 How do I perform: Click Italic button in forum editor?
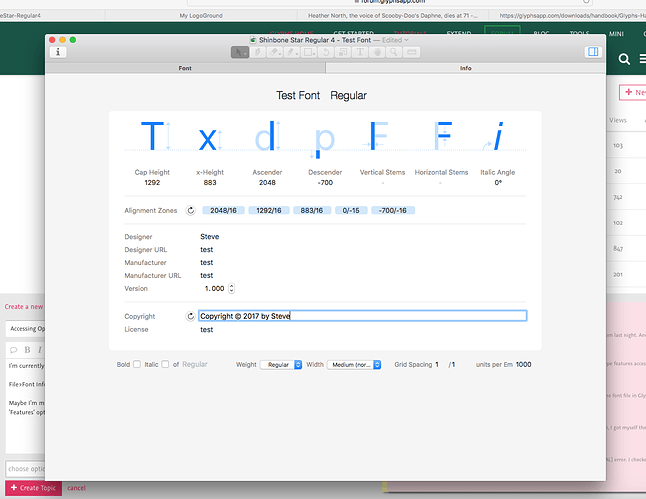[40, 350]
